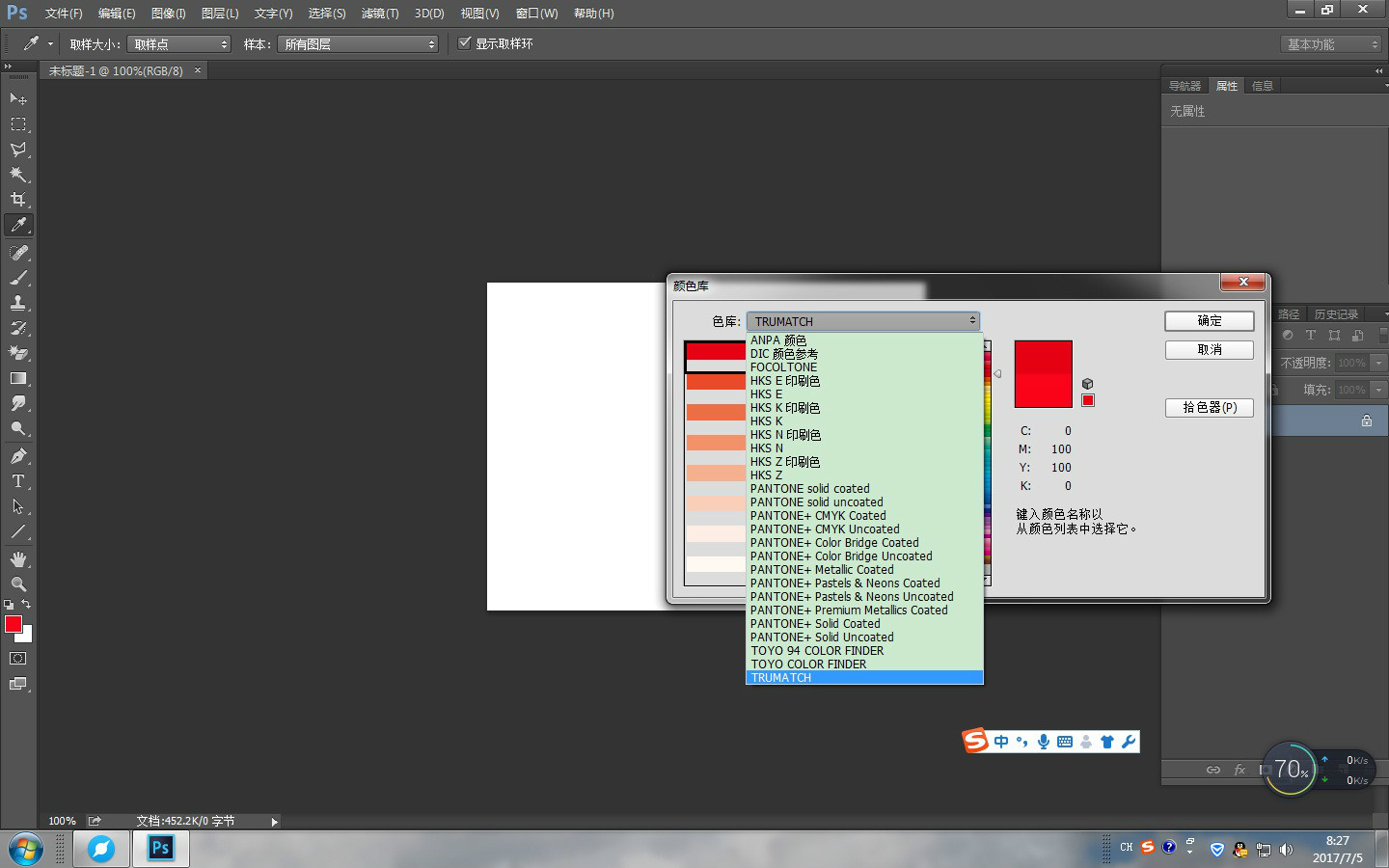The image size is (1389, 868).
Task: Select the Hand tool
Action: pos(18,559)
